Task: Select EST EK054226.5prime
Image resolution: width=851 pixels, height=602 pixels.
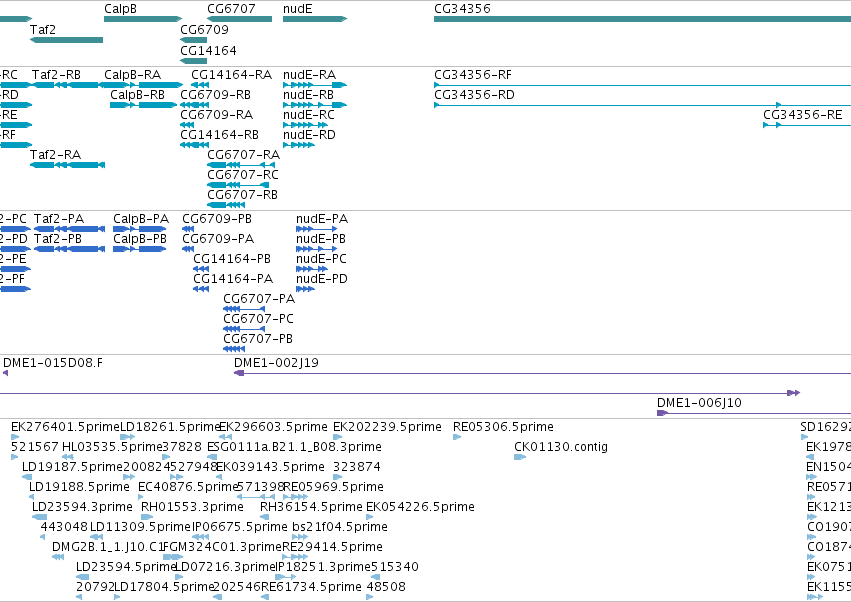Action: pyautogui.click(x=421, y=507)
